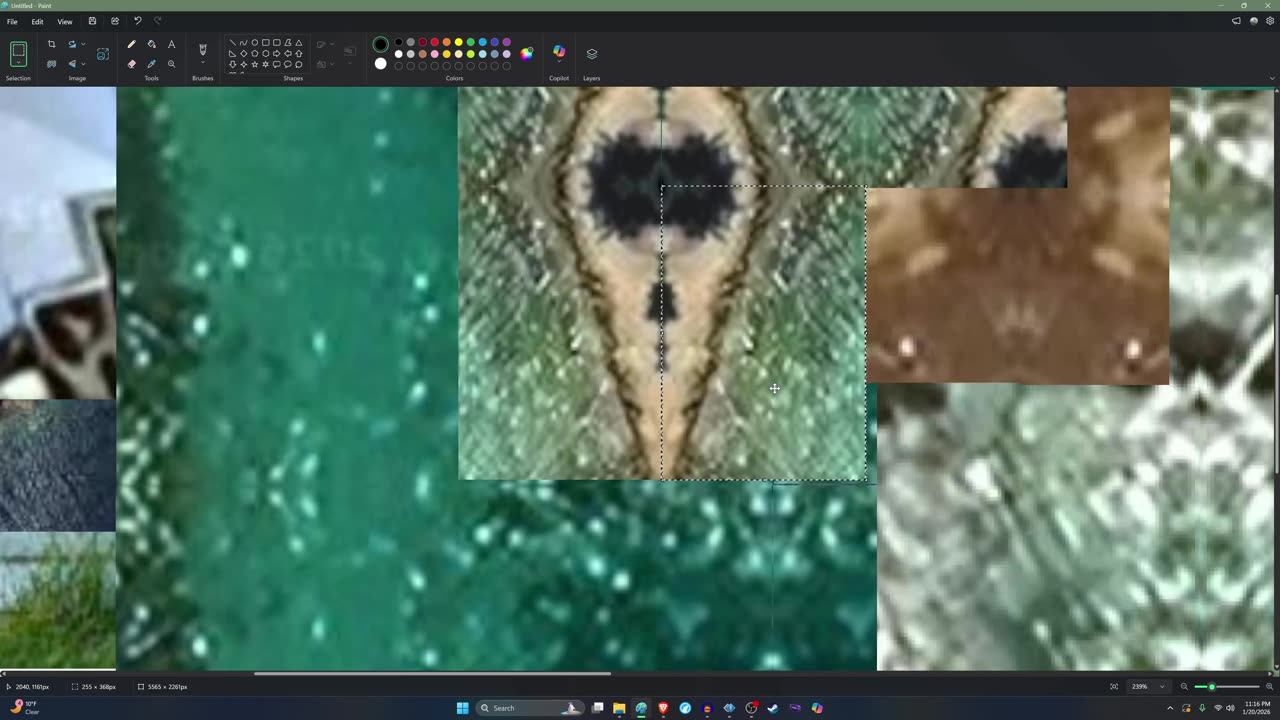
Task: Open the Edit menu
Action: (37, 21)
